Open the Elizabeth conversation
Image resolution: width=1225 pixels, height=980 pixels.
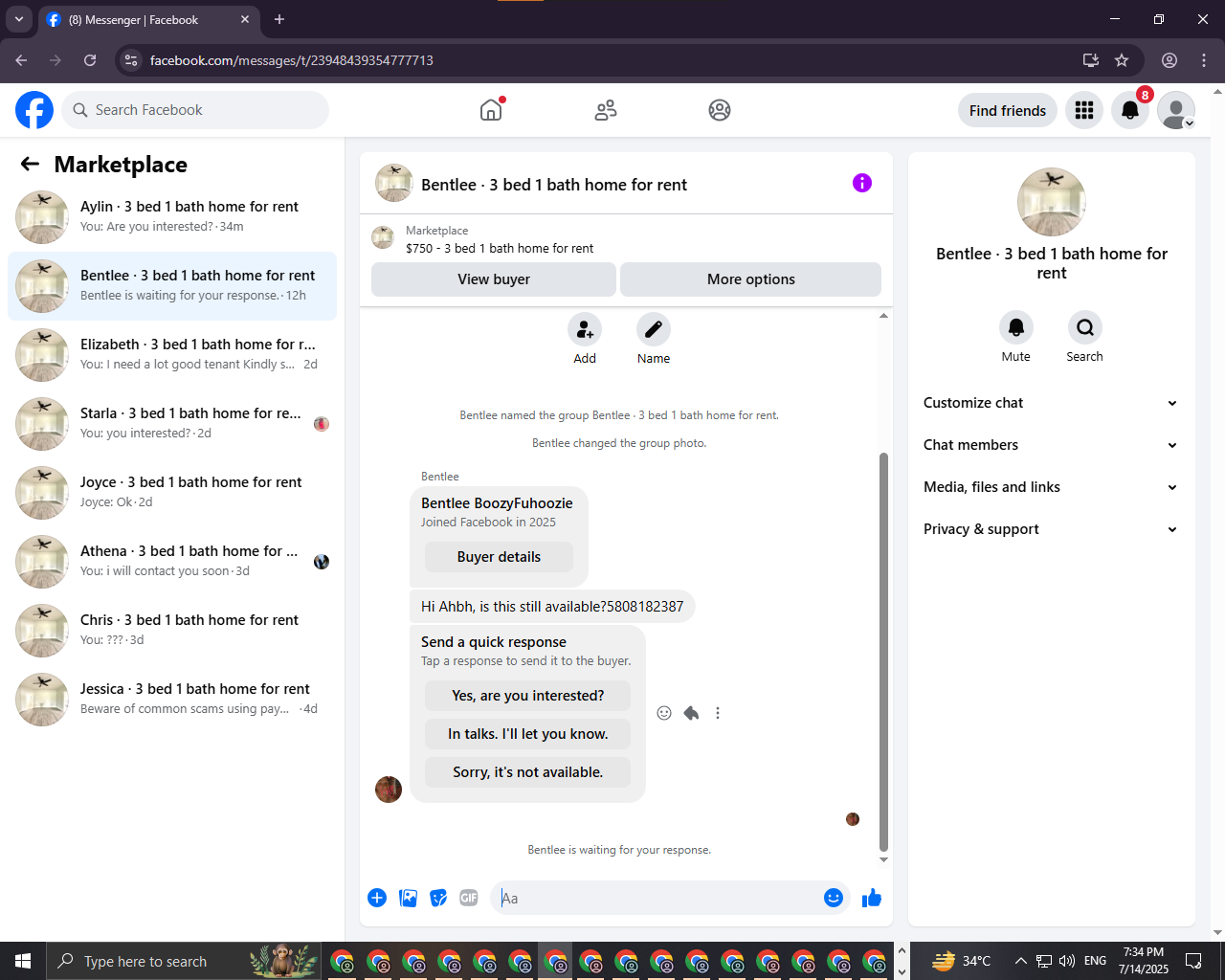click(x=172, y=355)
